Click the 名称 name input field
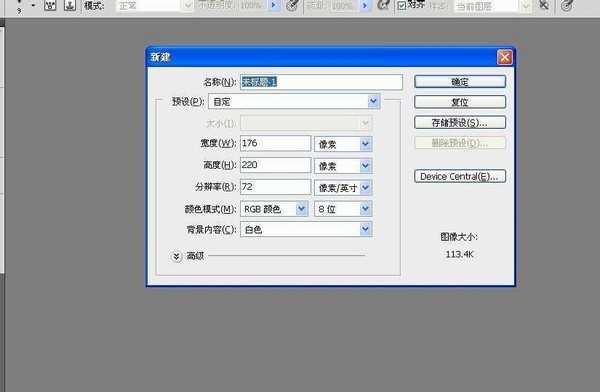Screen dimensions: 600x392 coord(321,82)
